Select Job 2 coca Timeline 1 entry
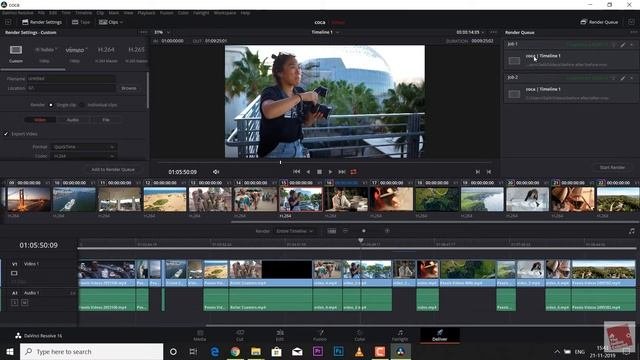The height and width of the screenshot is (360, 640). [x=571, y=93]
